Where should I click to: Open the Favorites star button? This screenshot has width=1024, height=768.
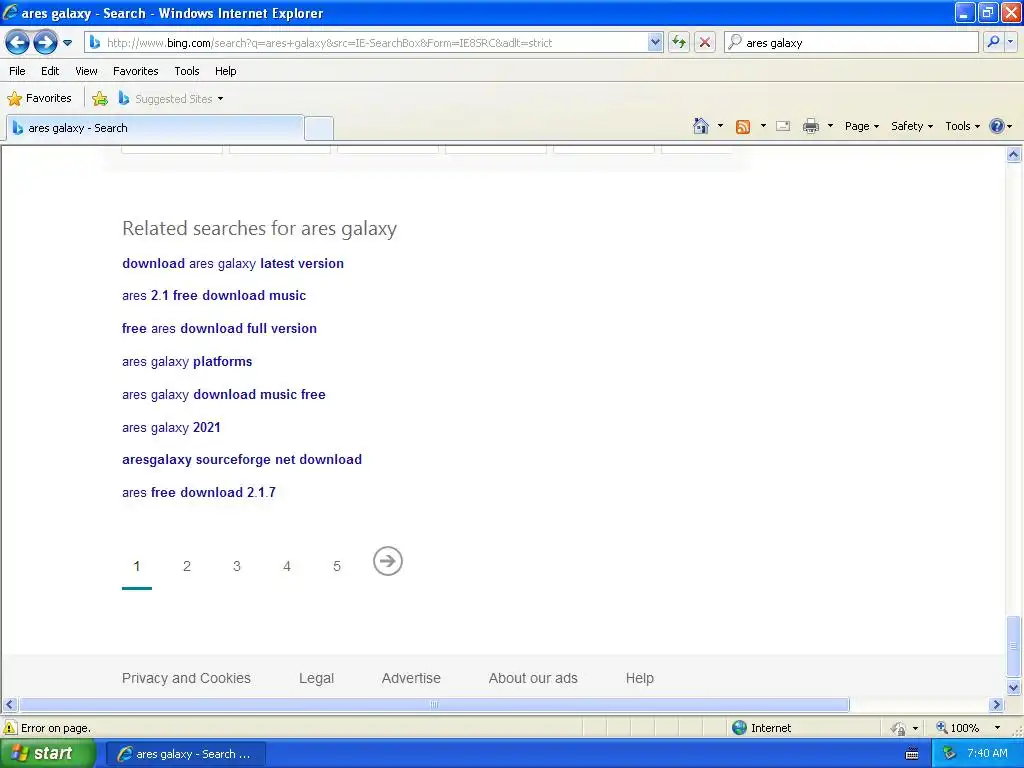pyautogui.click(x=39, y=99)
